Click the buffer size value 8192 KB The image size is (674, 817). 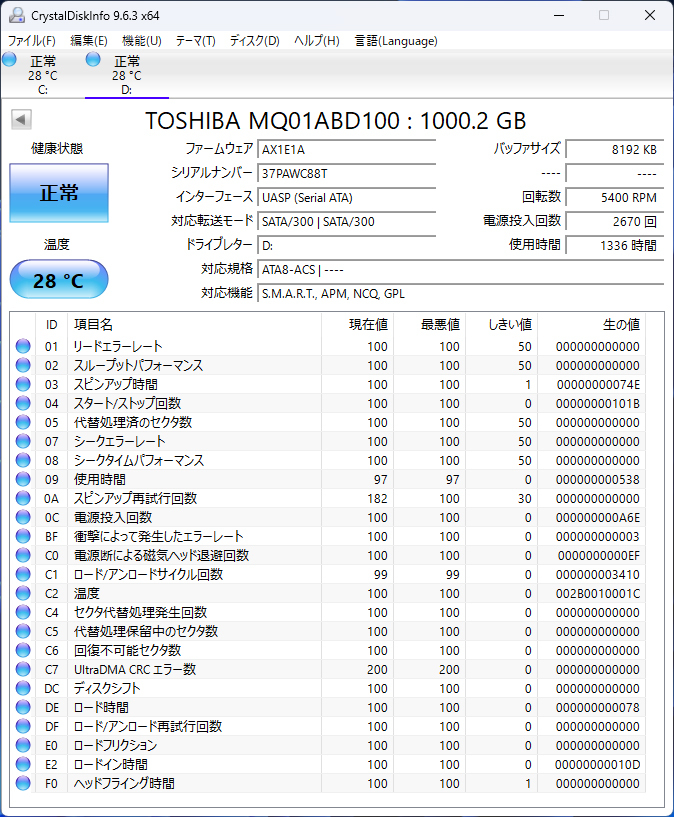[x=615, y=150]
